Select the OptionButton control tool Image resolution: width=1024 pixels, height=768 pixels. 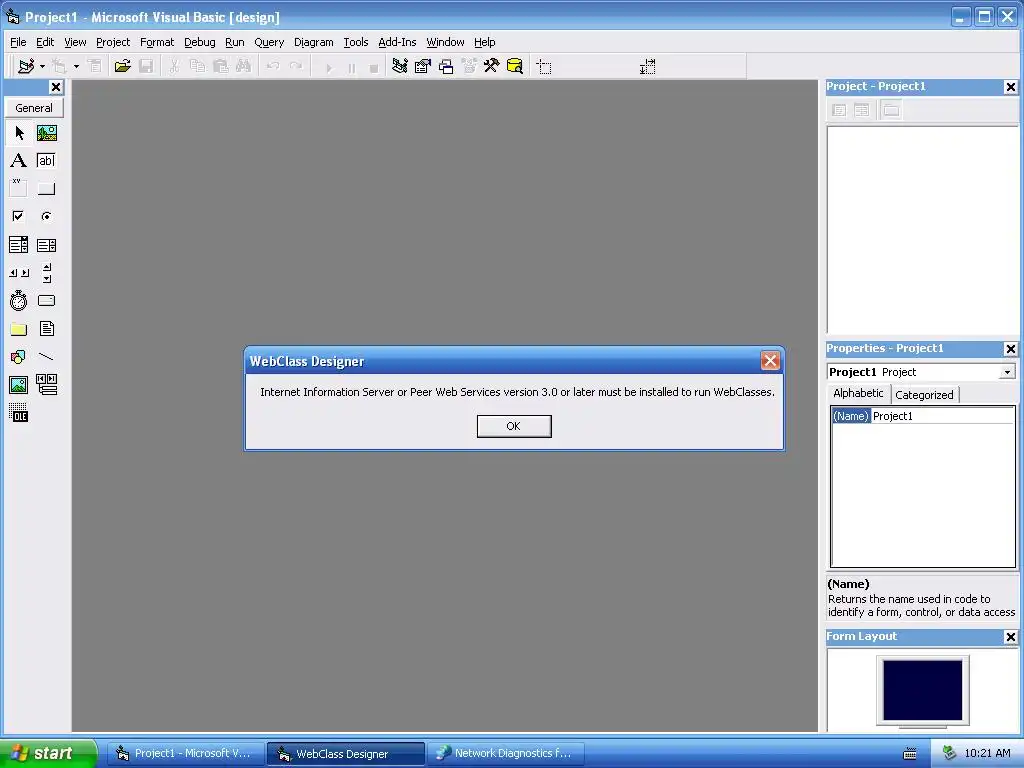46,216
